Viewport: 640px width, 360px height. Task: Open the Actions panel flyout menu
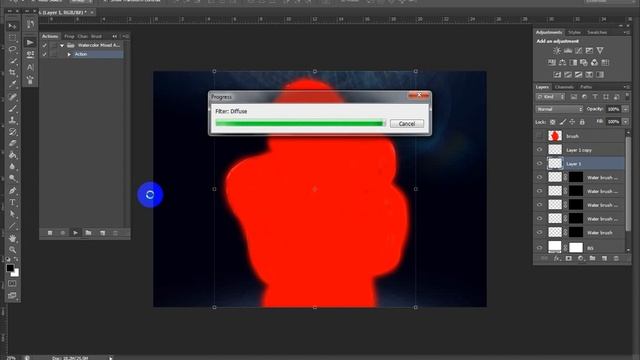click(125, 36)
